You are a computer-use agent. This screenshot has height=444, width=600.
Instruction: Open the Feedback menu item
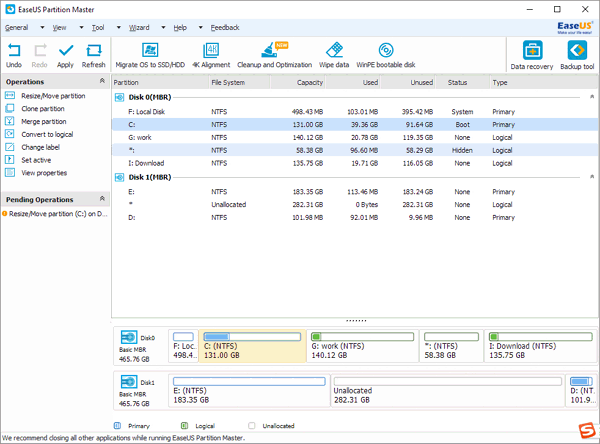225,28
